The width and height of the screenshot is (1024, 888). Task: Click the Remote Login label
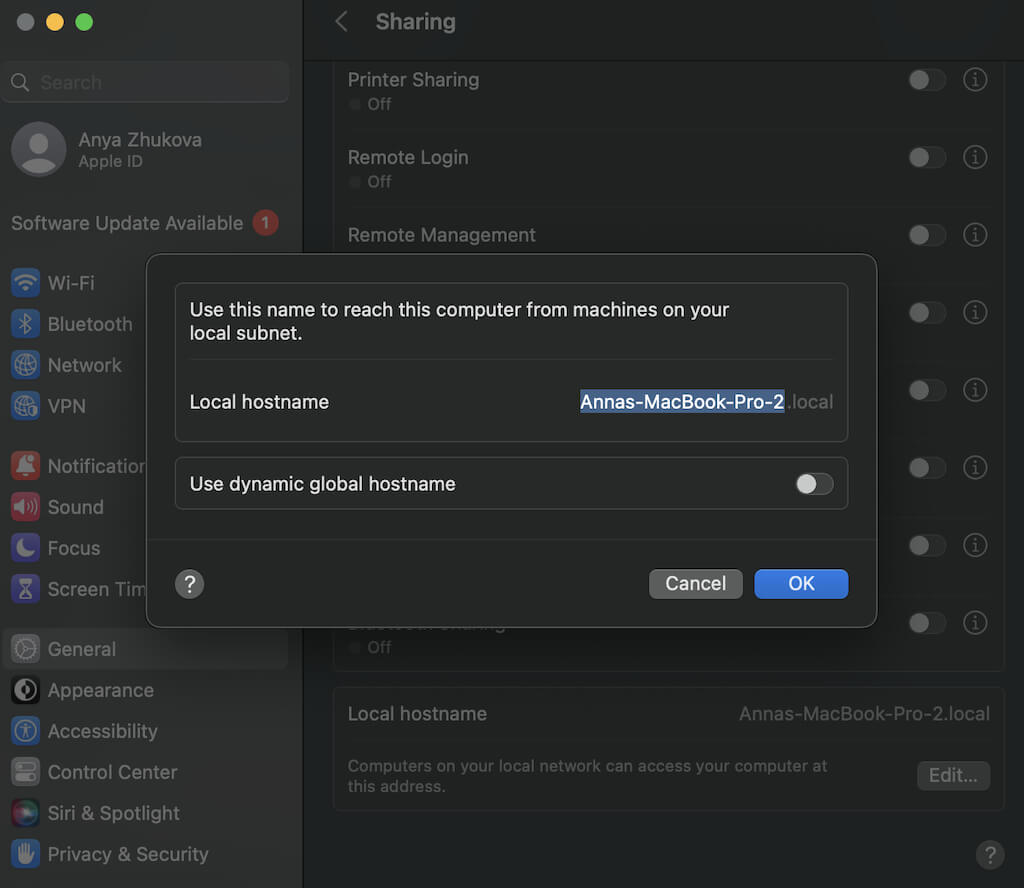pos(408,157)
